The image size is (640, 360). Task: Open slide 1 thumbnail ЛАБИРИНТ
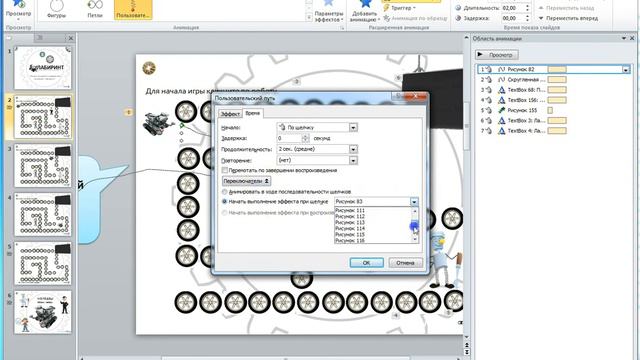(42, 68)
